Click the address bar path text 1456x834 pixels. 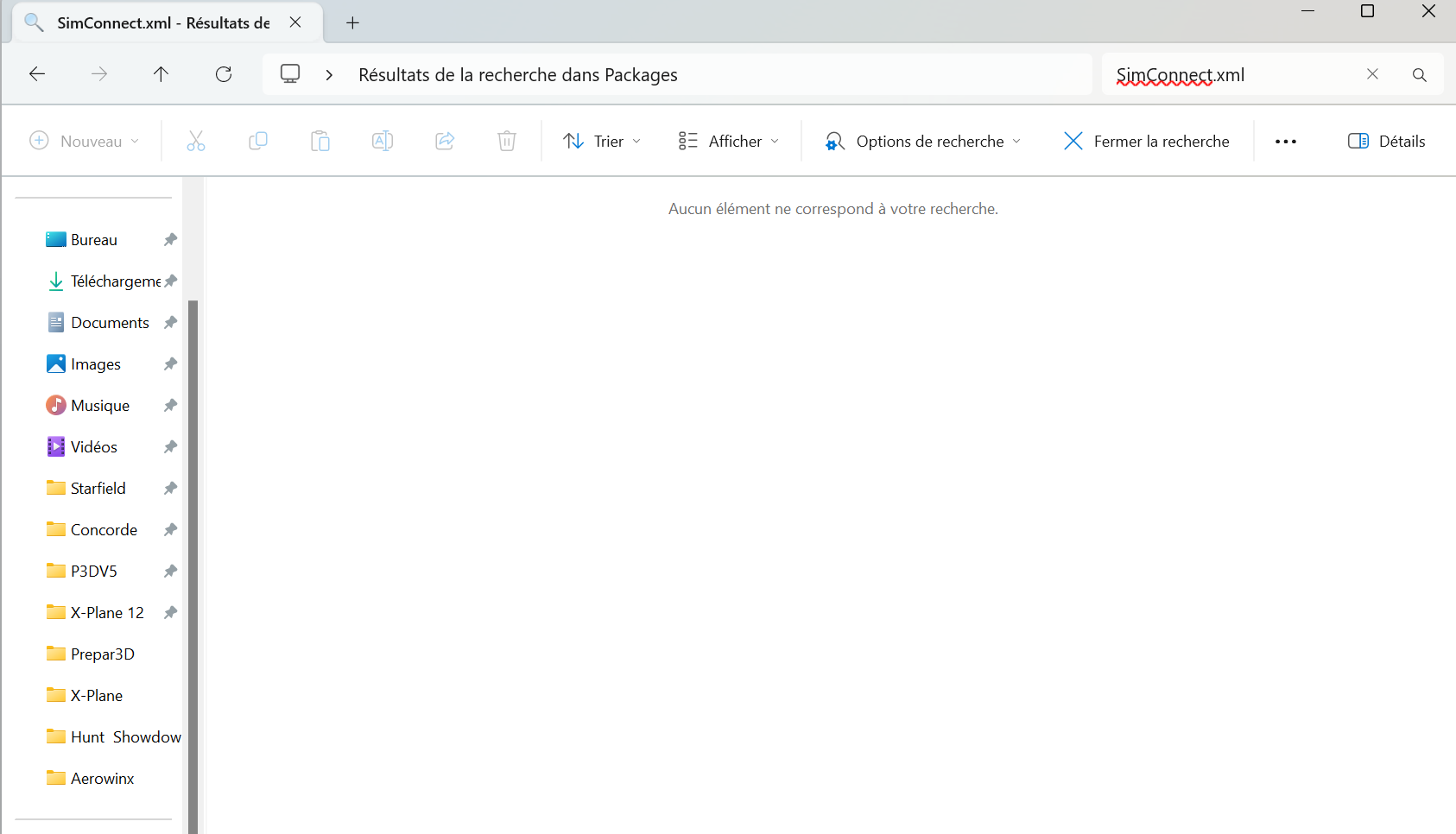[x=518, y=75]
